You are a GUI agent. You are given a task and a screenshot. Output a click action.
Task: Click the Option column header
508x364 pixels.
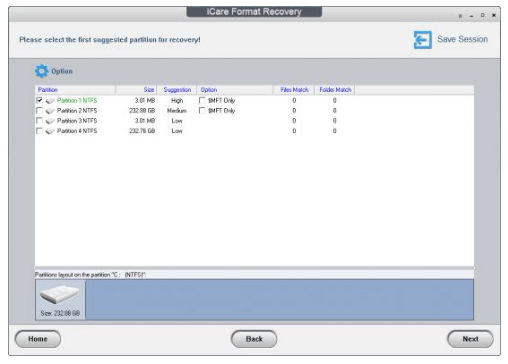coord(235,90)
